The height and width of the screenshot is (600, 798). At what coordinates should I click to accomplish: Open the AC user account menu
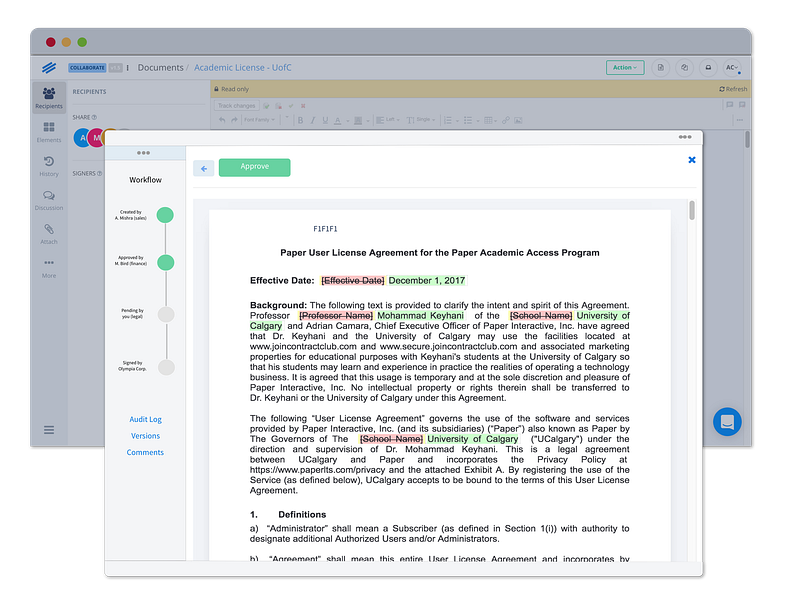coord(732,67)
